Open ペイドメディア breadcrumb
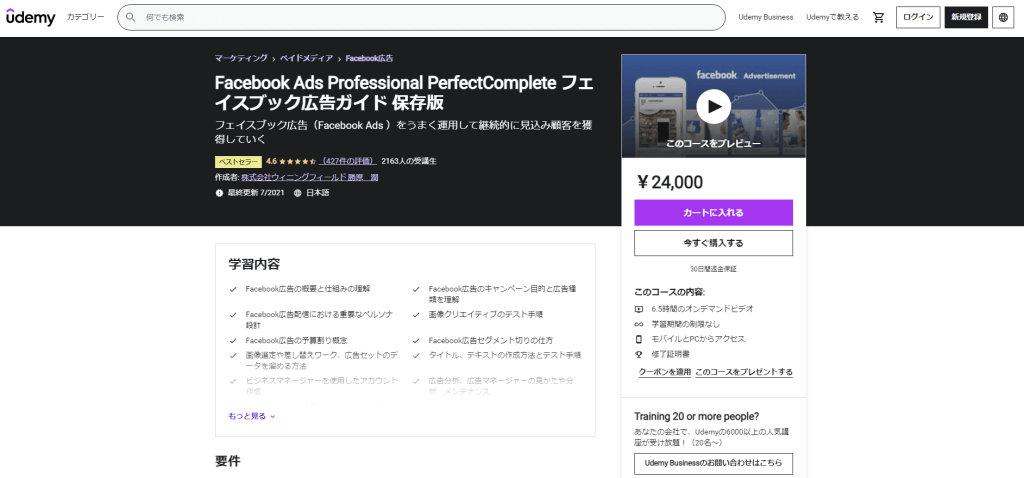The image size is (1024, 478). click(306, 58)
